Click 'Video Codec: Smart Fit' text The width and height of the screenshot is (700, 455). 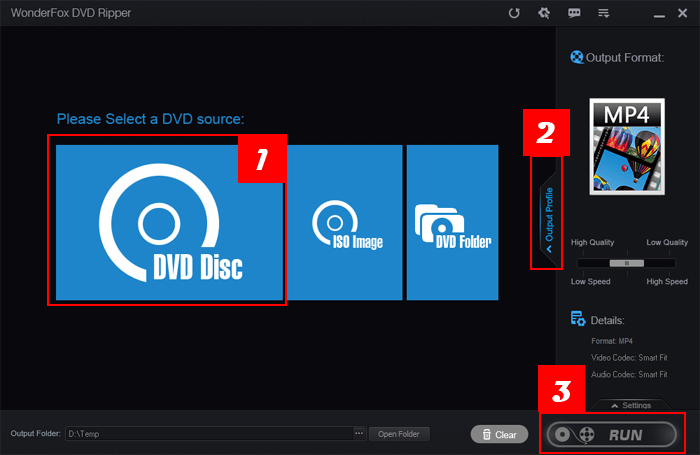pos(629,358)
